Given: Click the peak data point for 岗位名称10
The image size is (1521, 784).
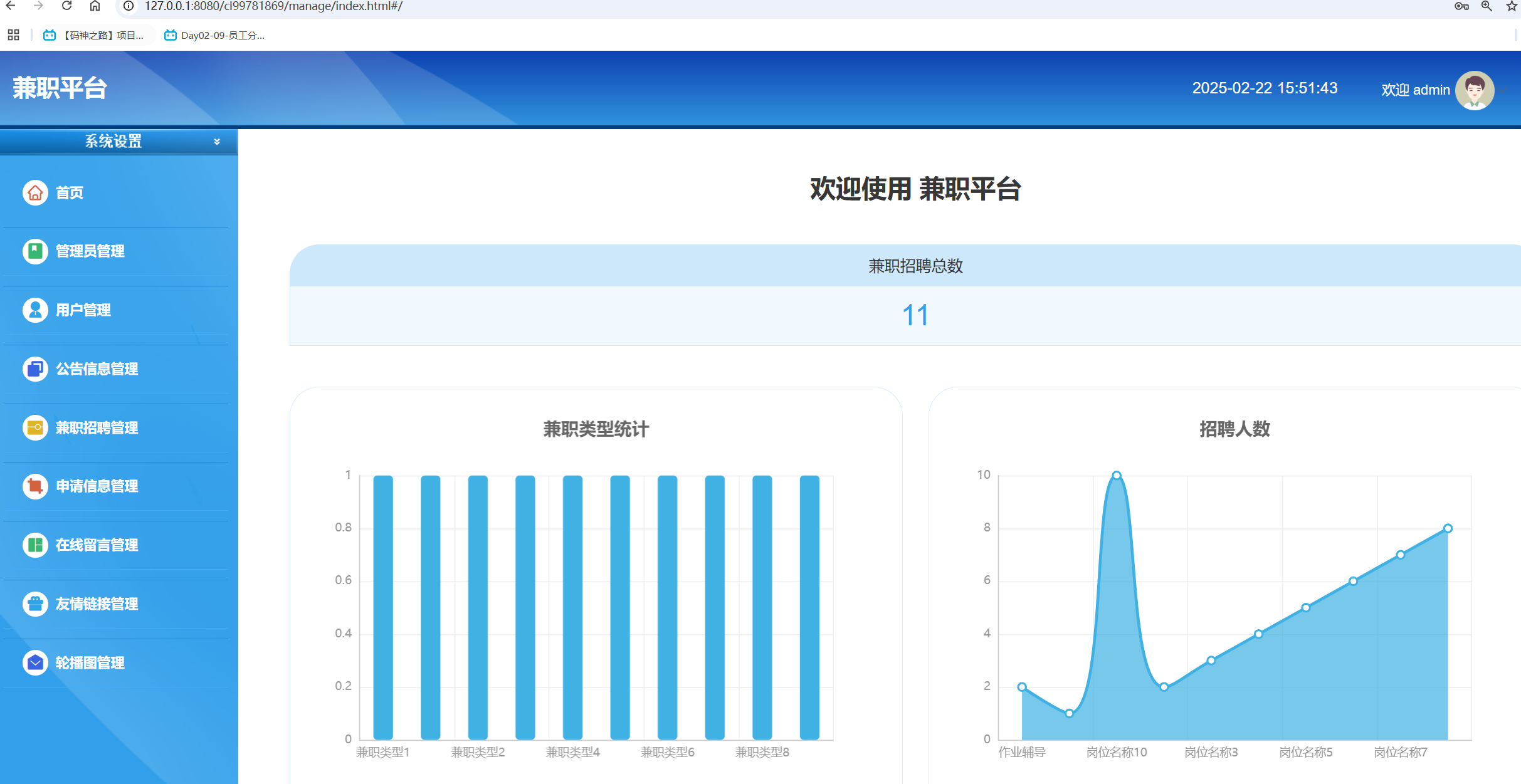Looking at the screenshot, I should [1116, 475].
